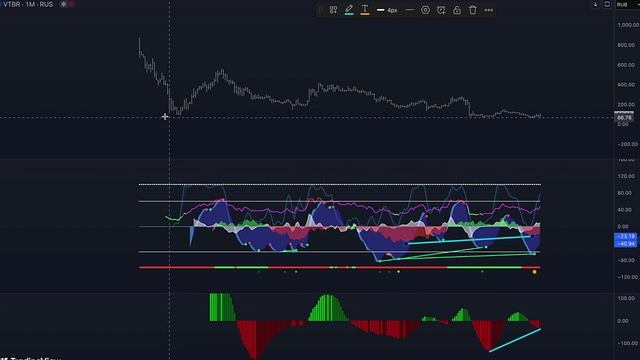Delete the drawing with the trash icon
The image size is (640, 360).
pos(473,10)
